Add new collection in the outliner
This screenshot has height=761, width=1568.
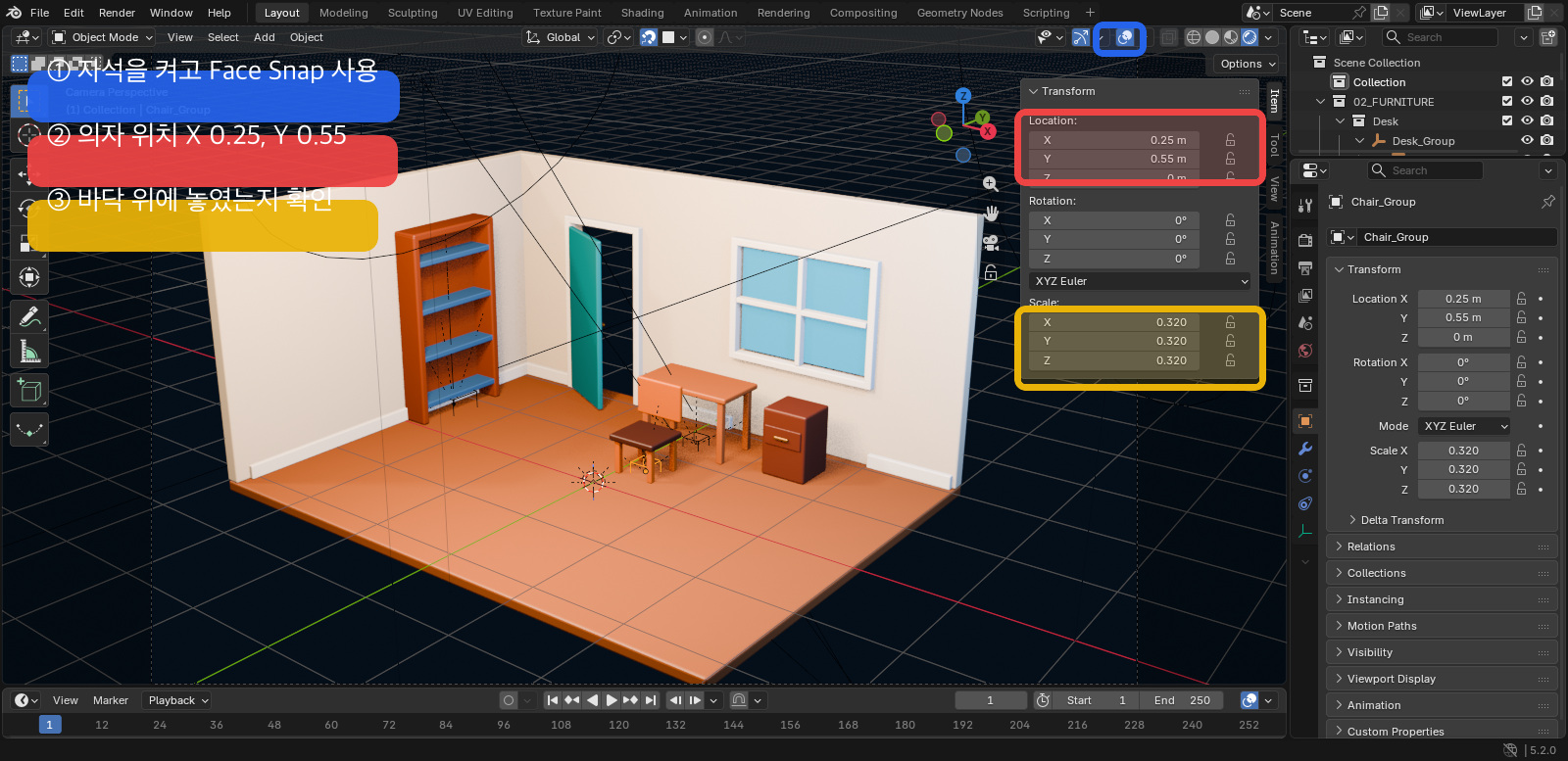click(x=1548, y=37)
